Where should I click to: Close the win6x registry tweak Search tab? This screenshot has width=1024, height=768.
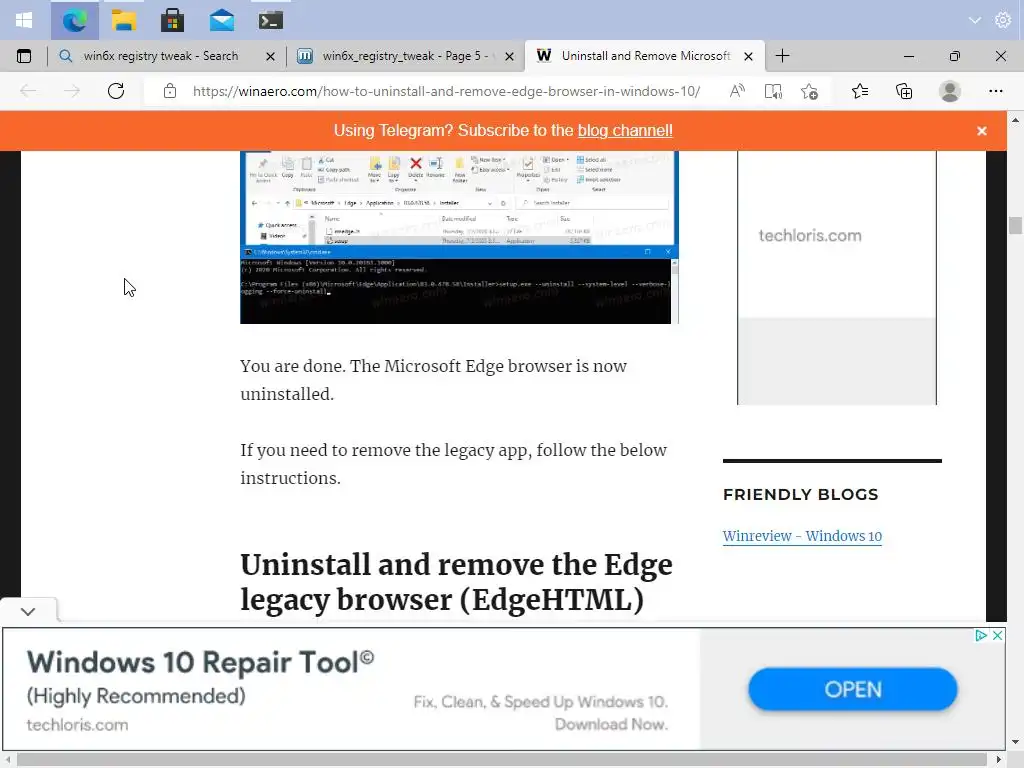click(270, 57)
